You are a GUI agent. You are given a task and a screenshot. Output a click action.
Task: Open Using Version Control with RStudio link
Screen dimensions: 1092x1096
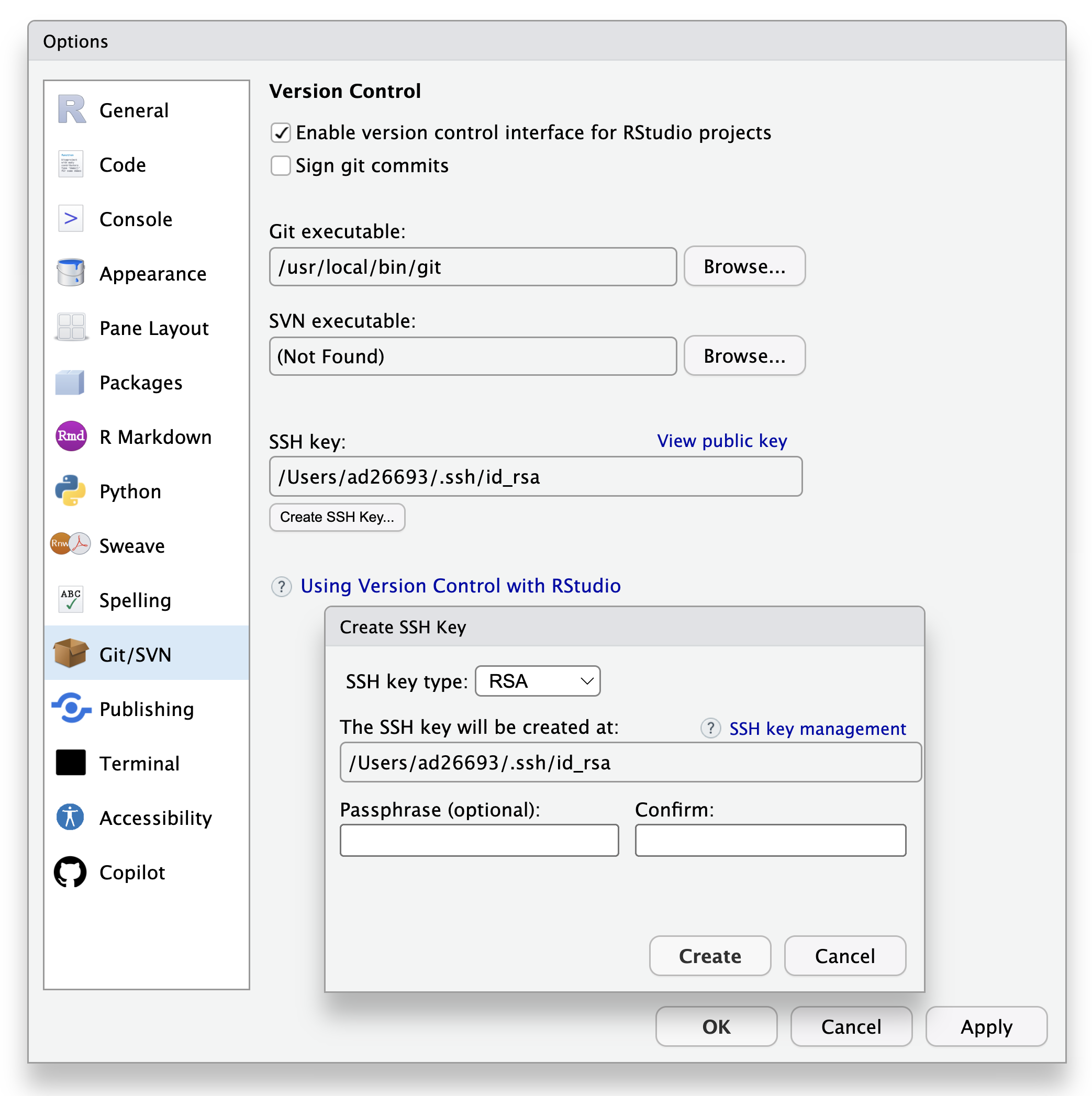coord(460,586)
